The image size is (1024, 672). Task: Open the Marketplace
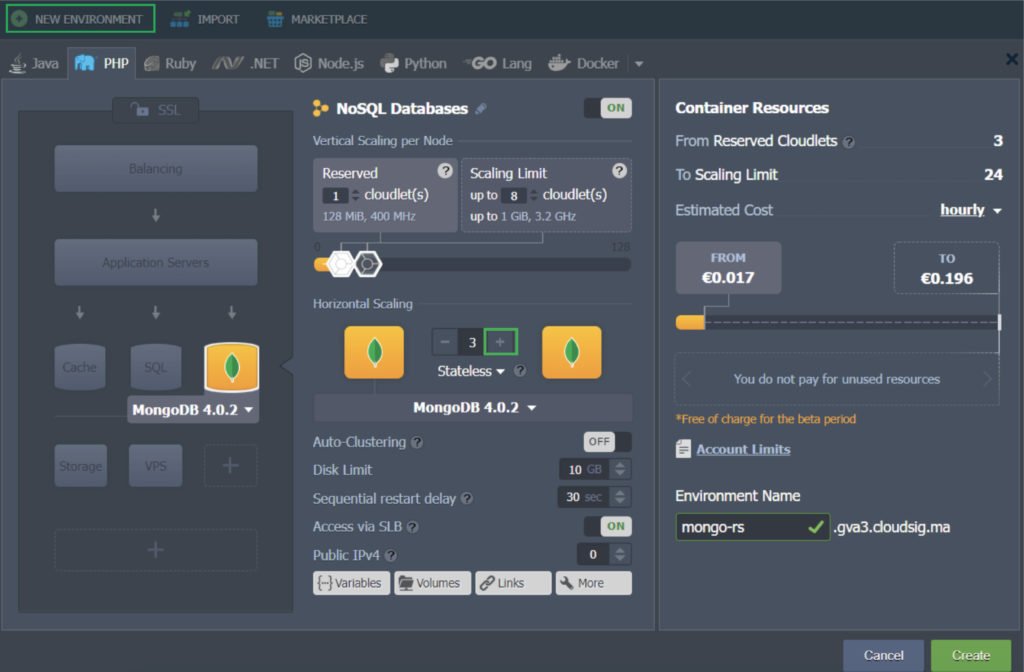317,19
